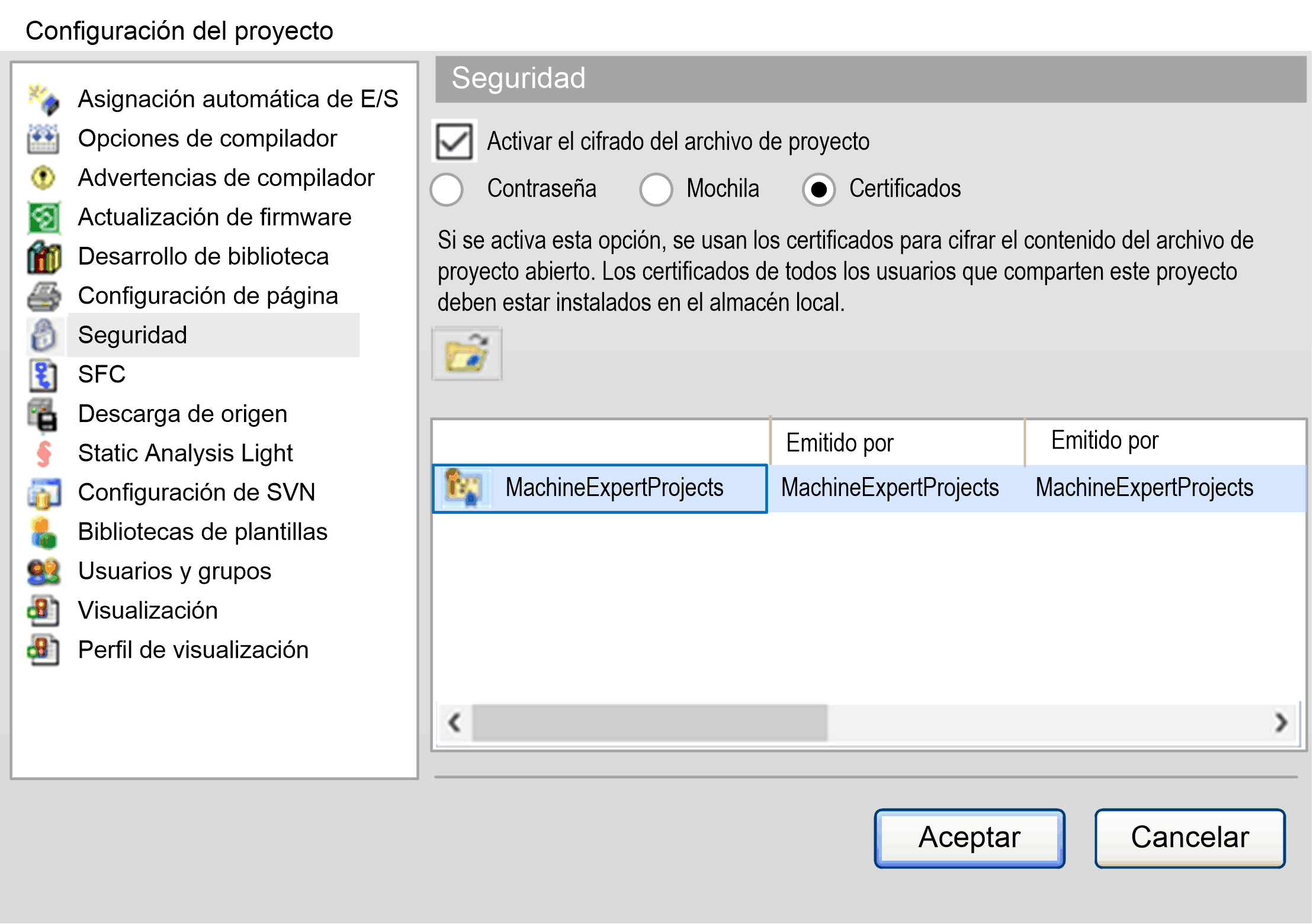Viewport: 1313px width, 924px height.
Task: Open Actualización de firmware category
Action: pyautogui.click(x=214, y=217)
